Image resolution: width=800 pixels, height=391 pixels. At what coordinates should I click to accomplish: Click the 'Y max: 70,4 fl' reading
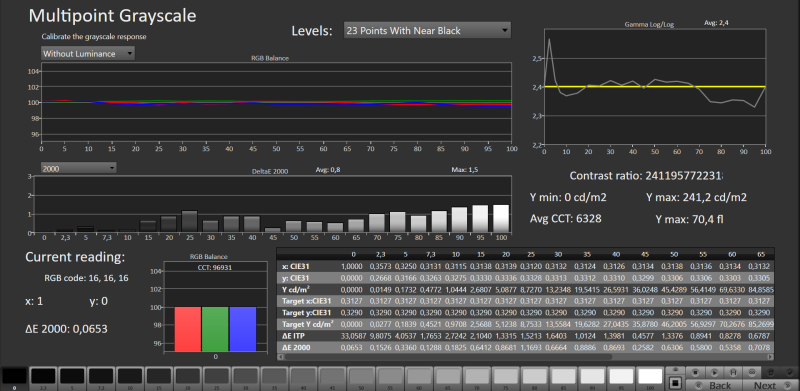coord(689,219)
